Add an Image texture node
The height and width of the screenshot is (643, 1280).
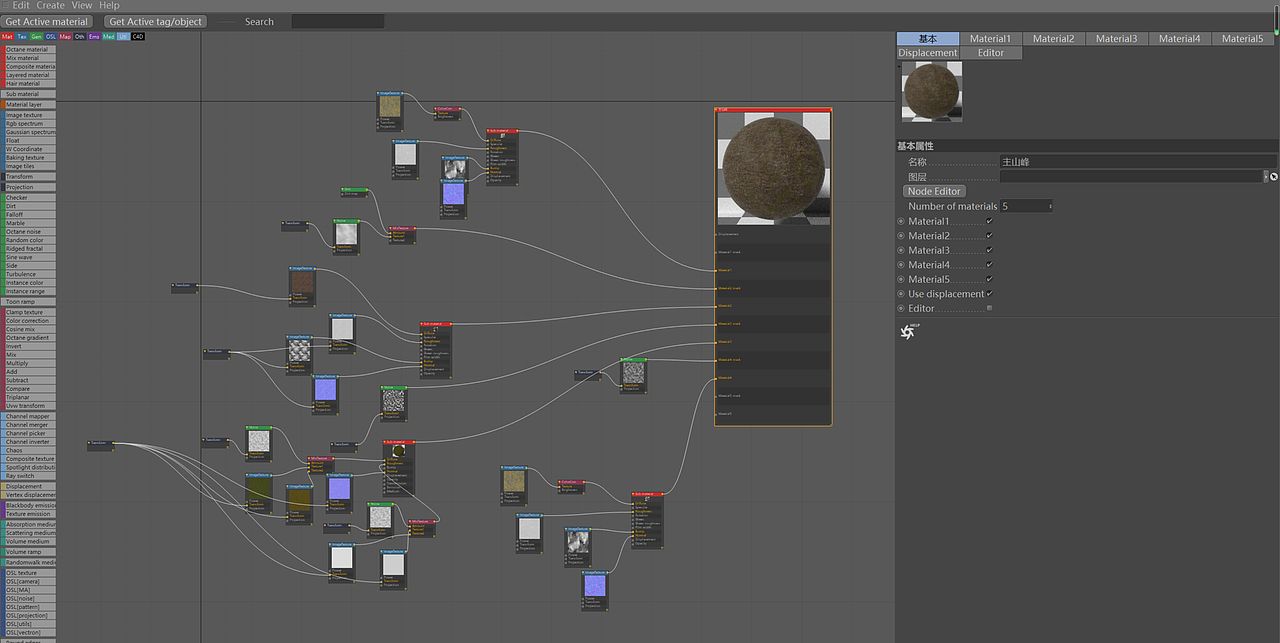(28, 115)
